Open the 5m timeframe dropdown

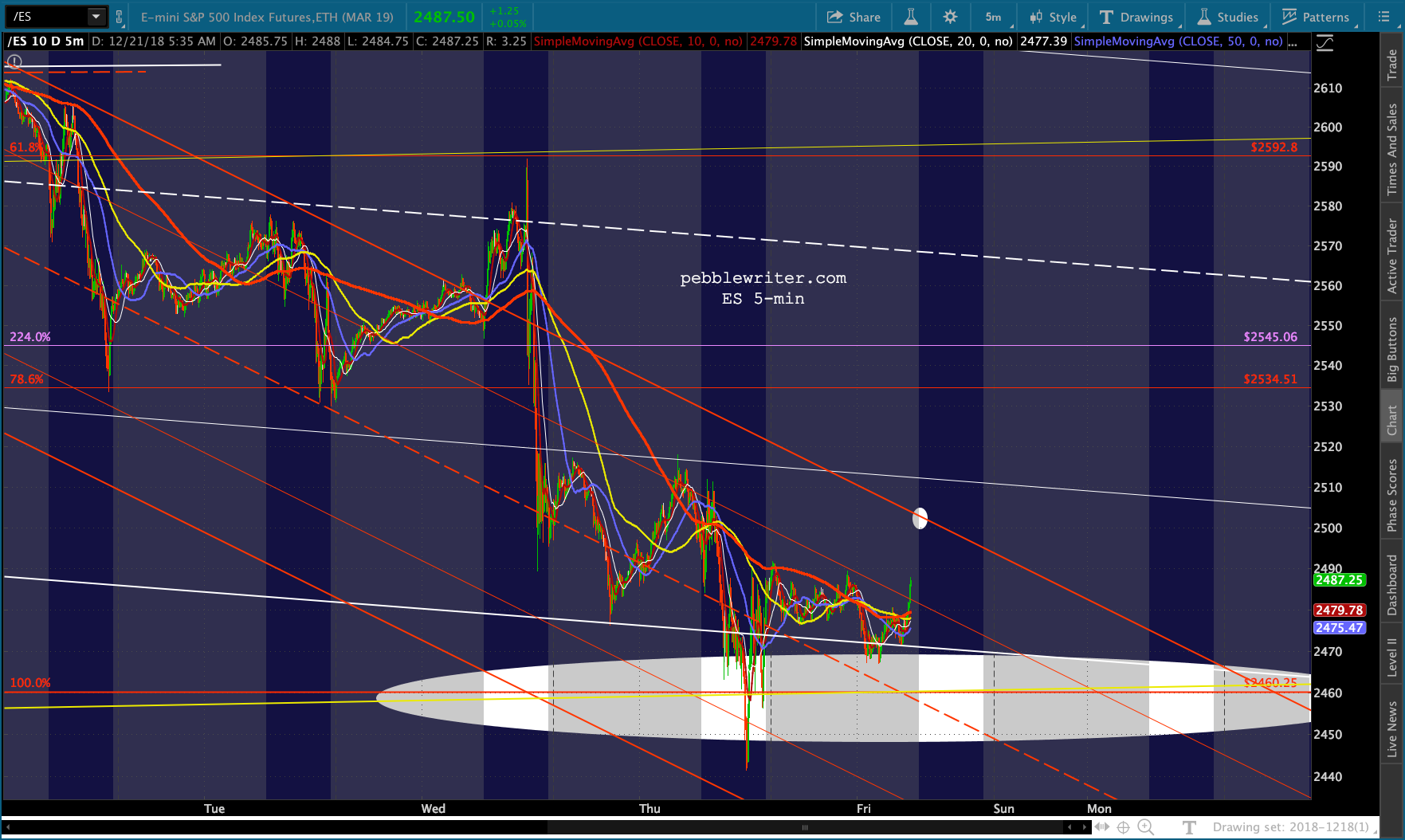[x=994, y=17]
